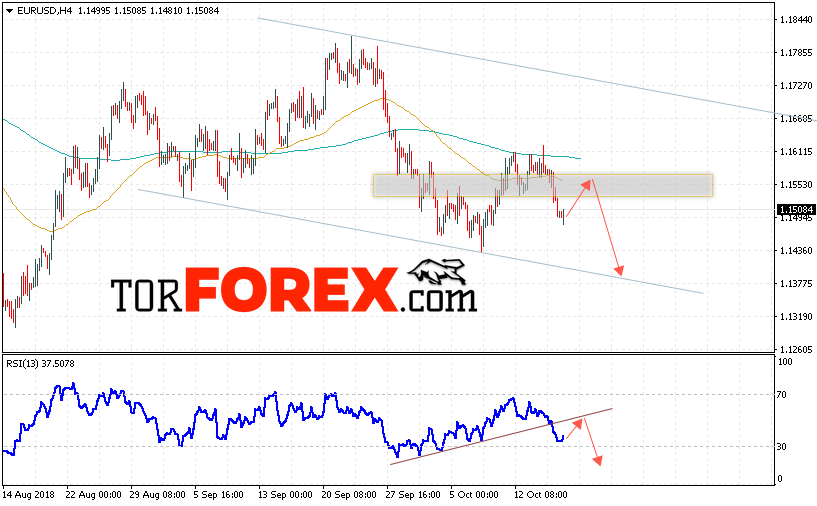Select the RSI ascending brown trendline
Viewport: 817px width, 506px height.
tap(501, 437)
